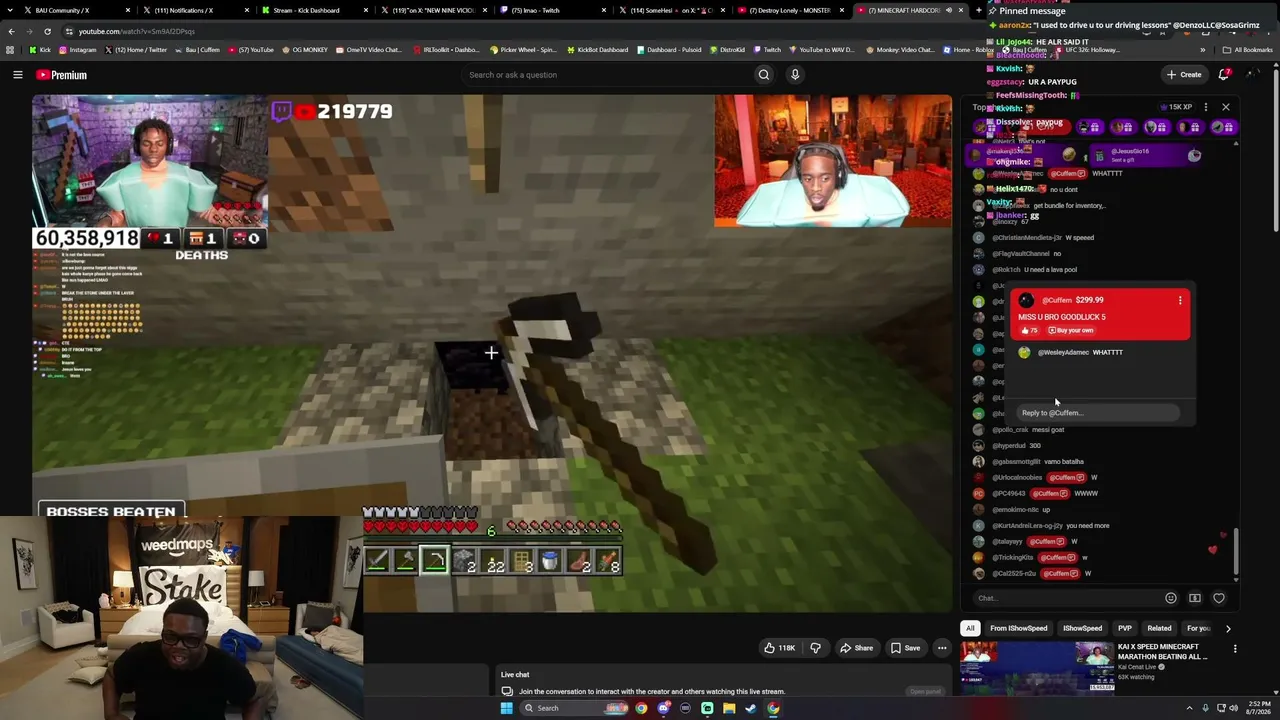This screenshot has height=720, width=1280.
Task: Start voice search with the microphone
Action: 795,75
